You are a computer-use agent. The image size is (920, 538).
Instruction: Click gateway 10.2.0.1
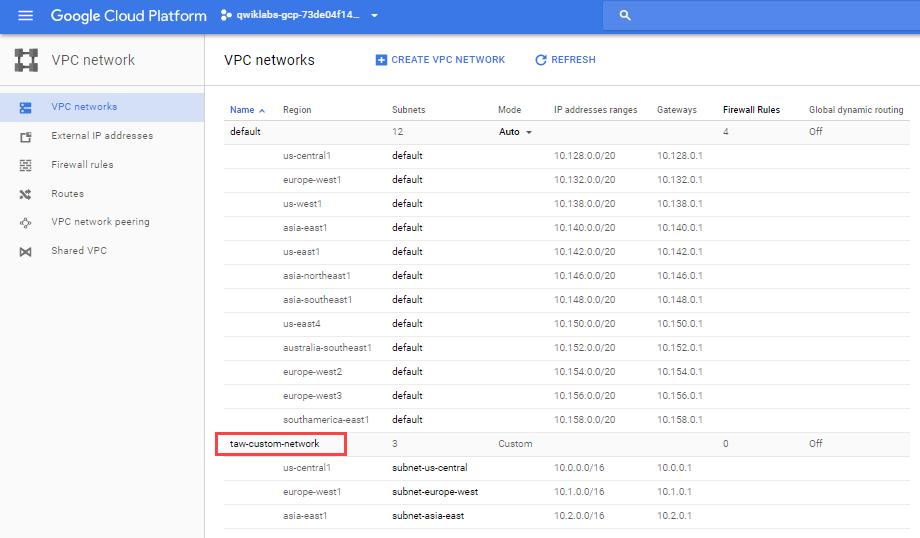click(x=674, y=516)
